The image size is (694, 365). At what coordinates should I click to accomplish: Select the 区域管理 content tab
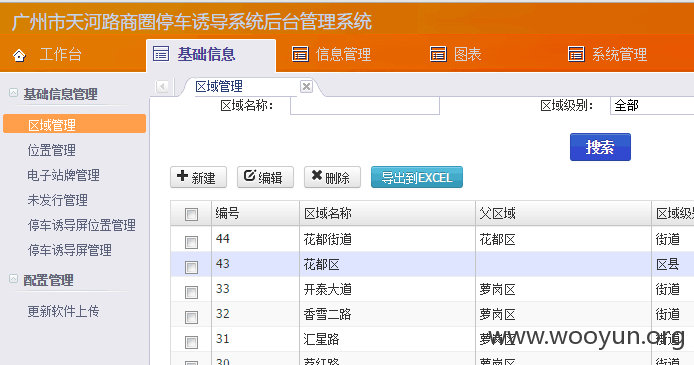(x=219, y=86)
